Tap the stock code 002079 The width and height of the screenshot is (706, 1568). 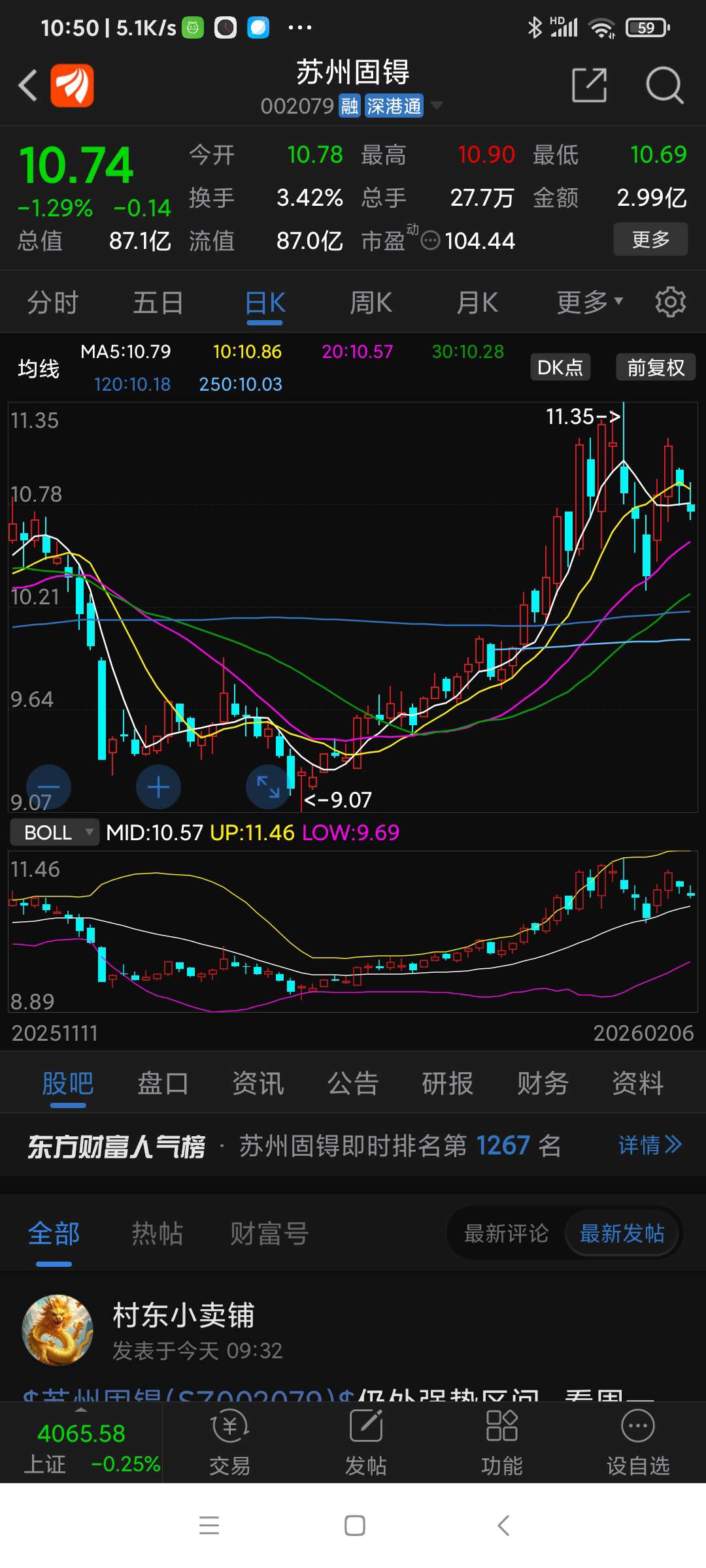297,106
